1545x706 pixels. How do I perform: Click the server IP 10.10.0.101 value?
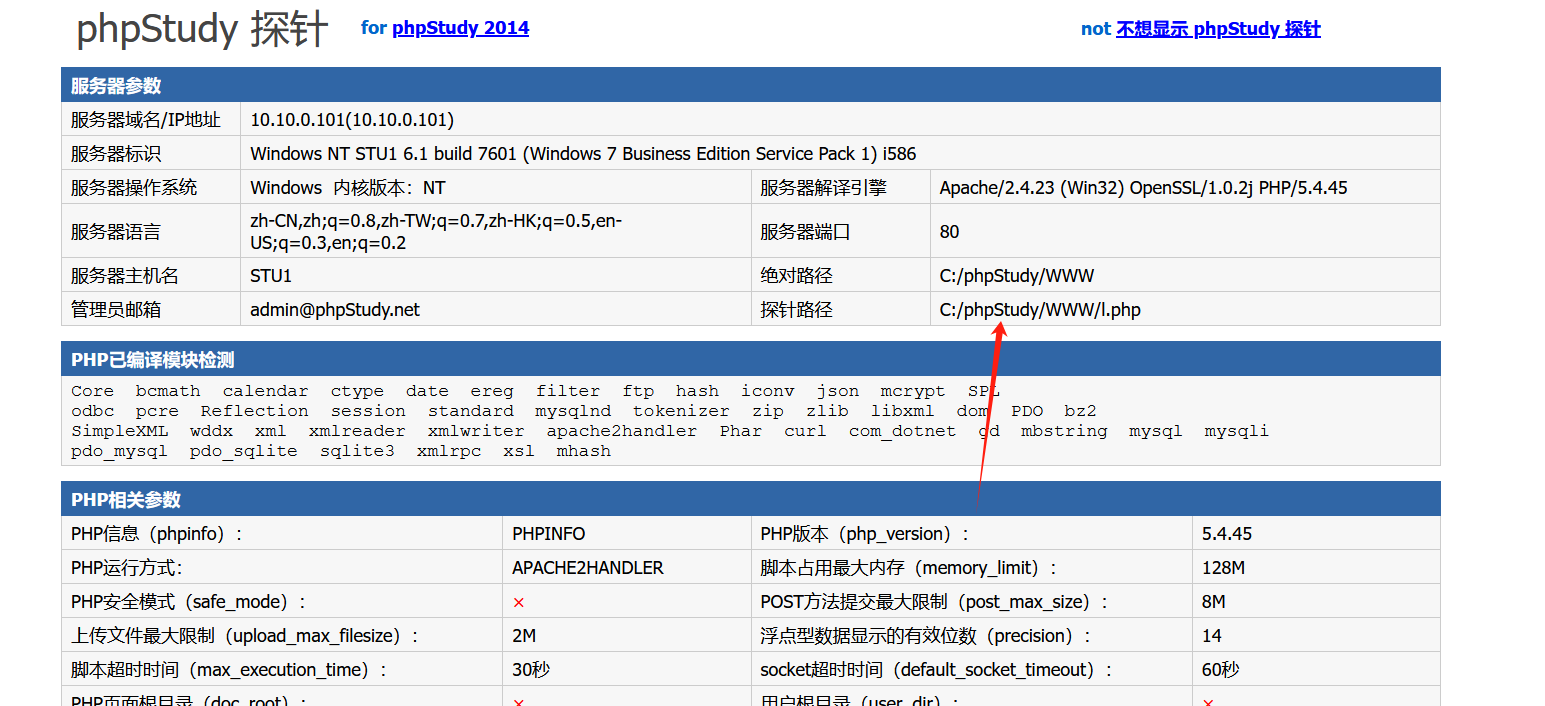point(352,120)
